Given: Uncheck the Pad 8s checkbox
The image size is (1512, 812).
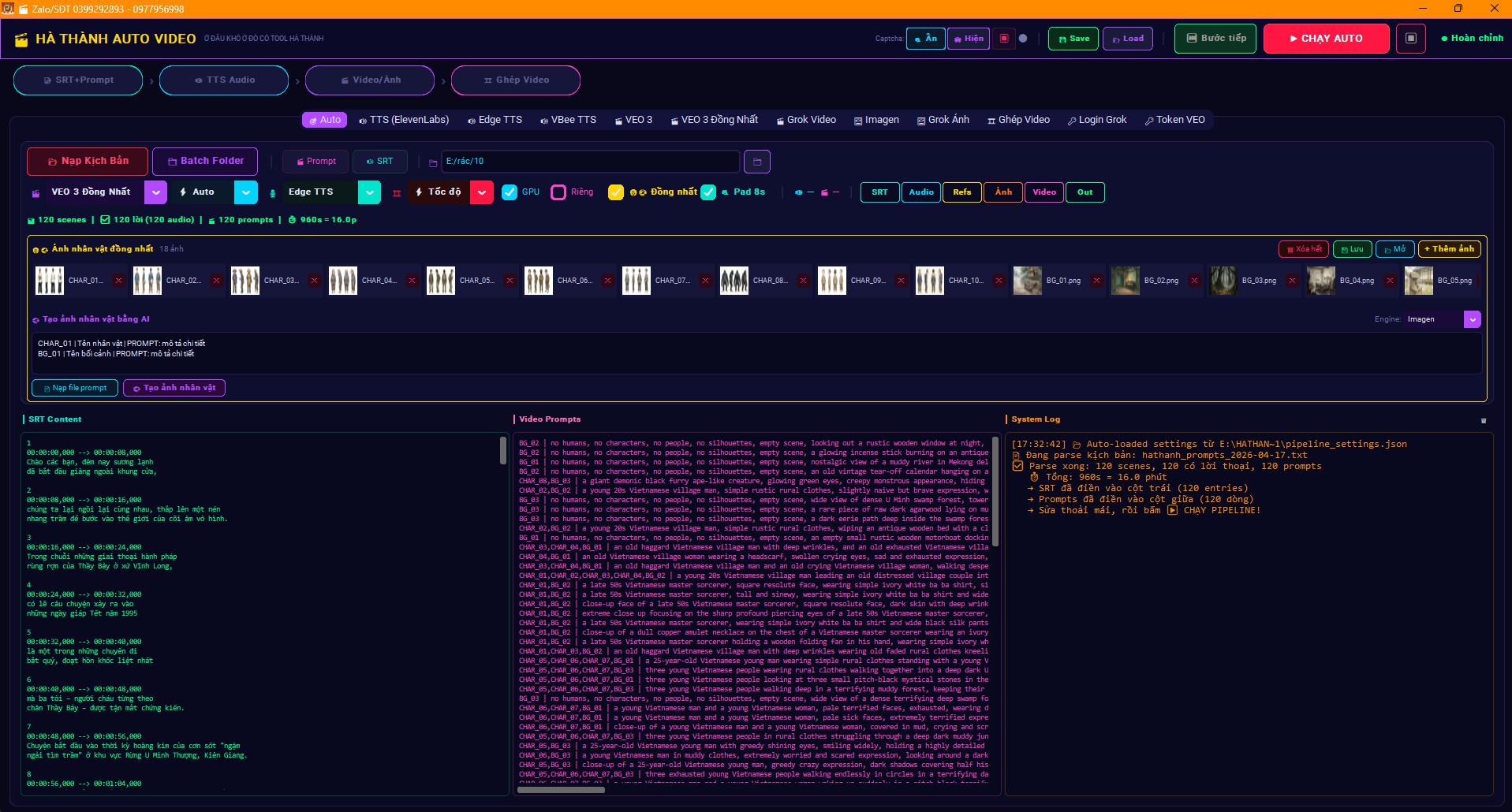Looking at the screenshot, I should [708, 192].
